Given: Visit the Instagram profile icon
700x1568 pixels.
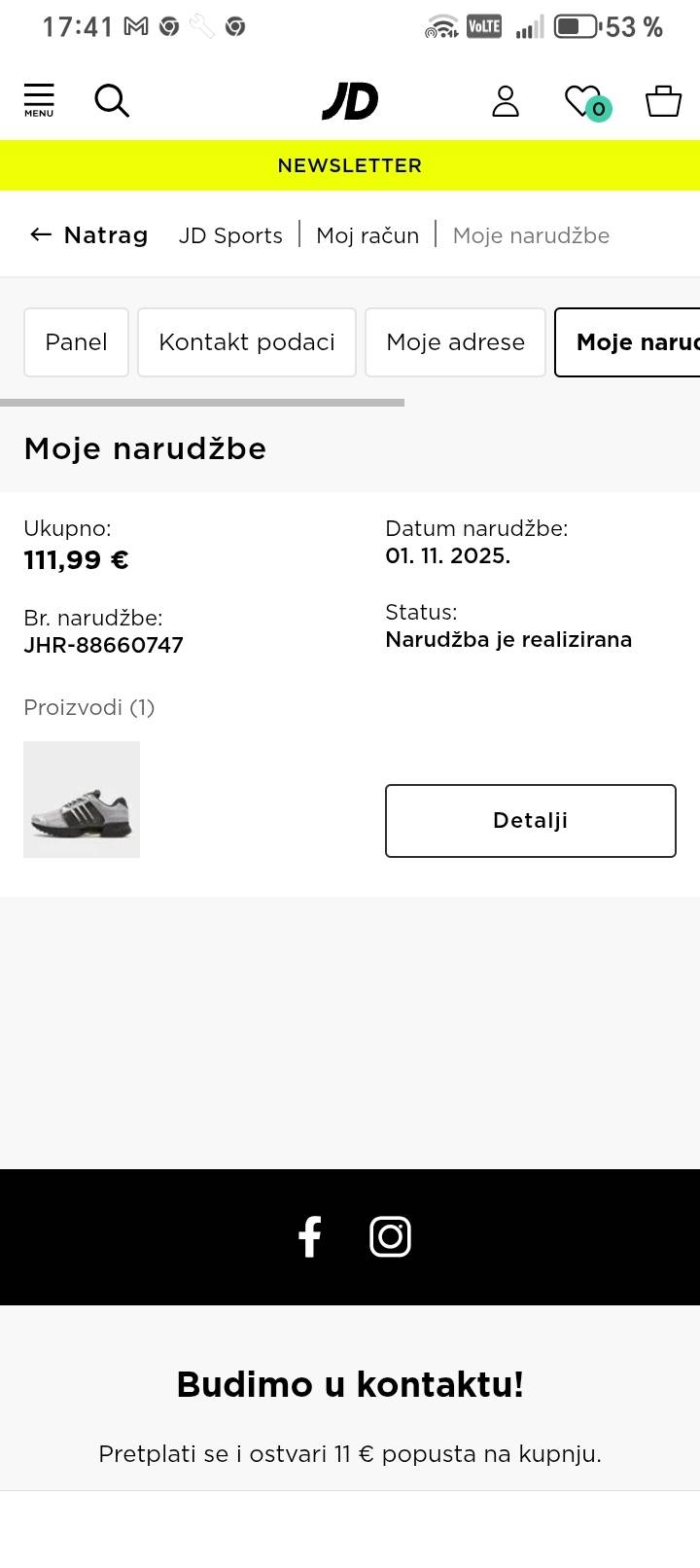Looking at the screenshot, I should tap(391, 1237).
